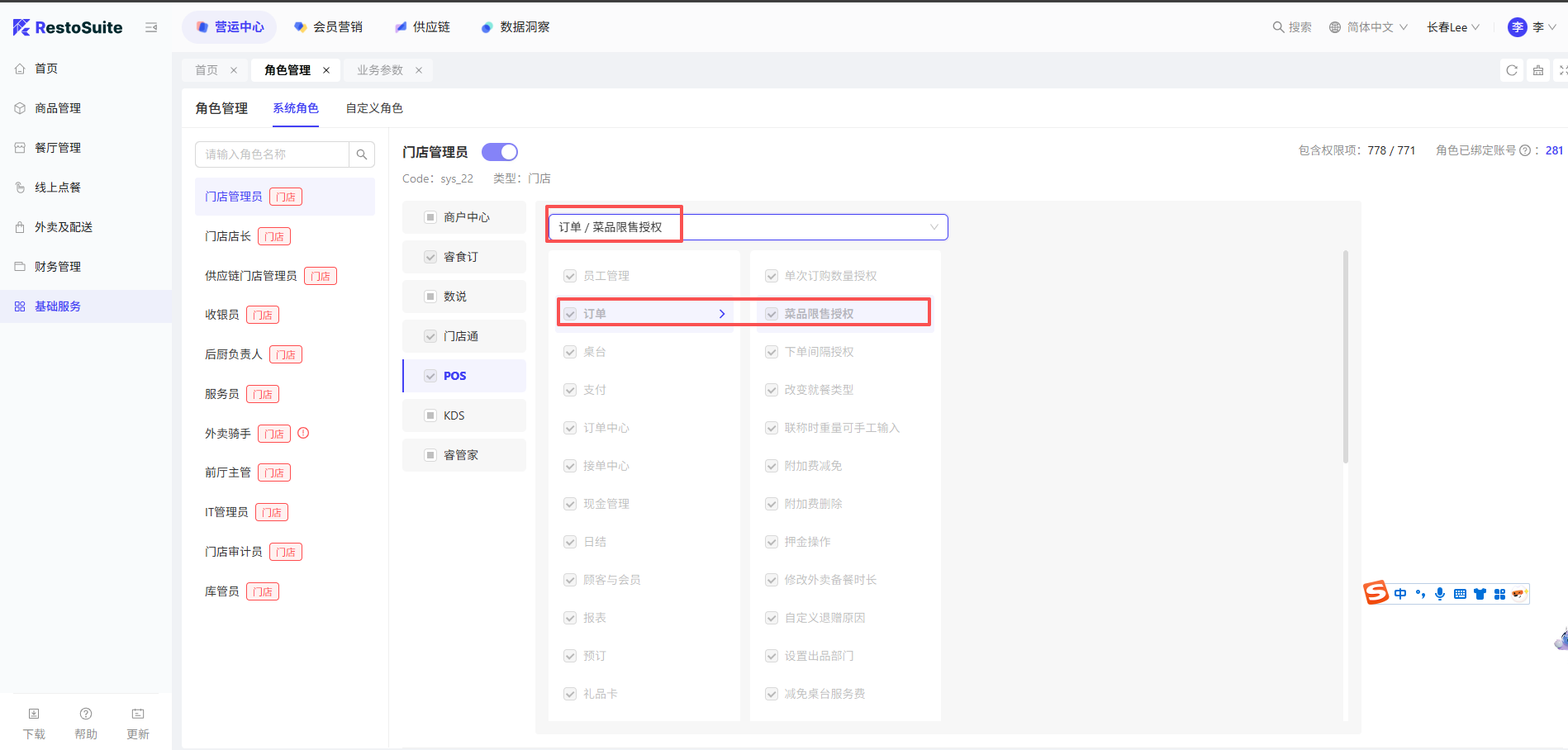Expand the 简体中文 language dropdown
Viewport: 1568px width, 750px height.
[1368, 27]
